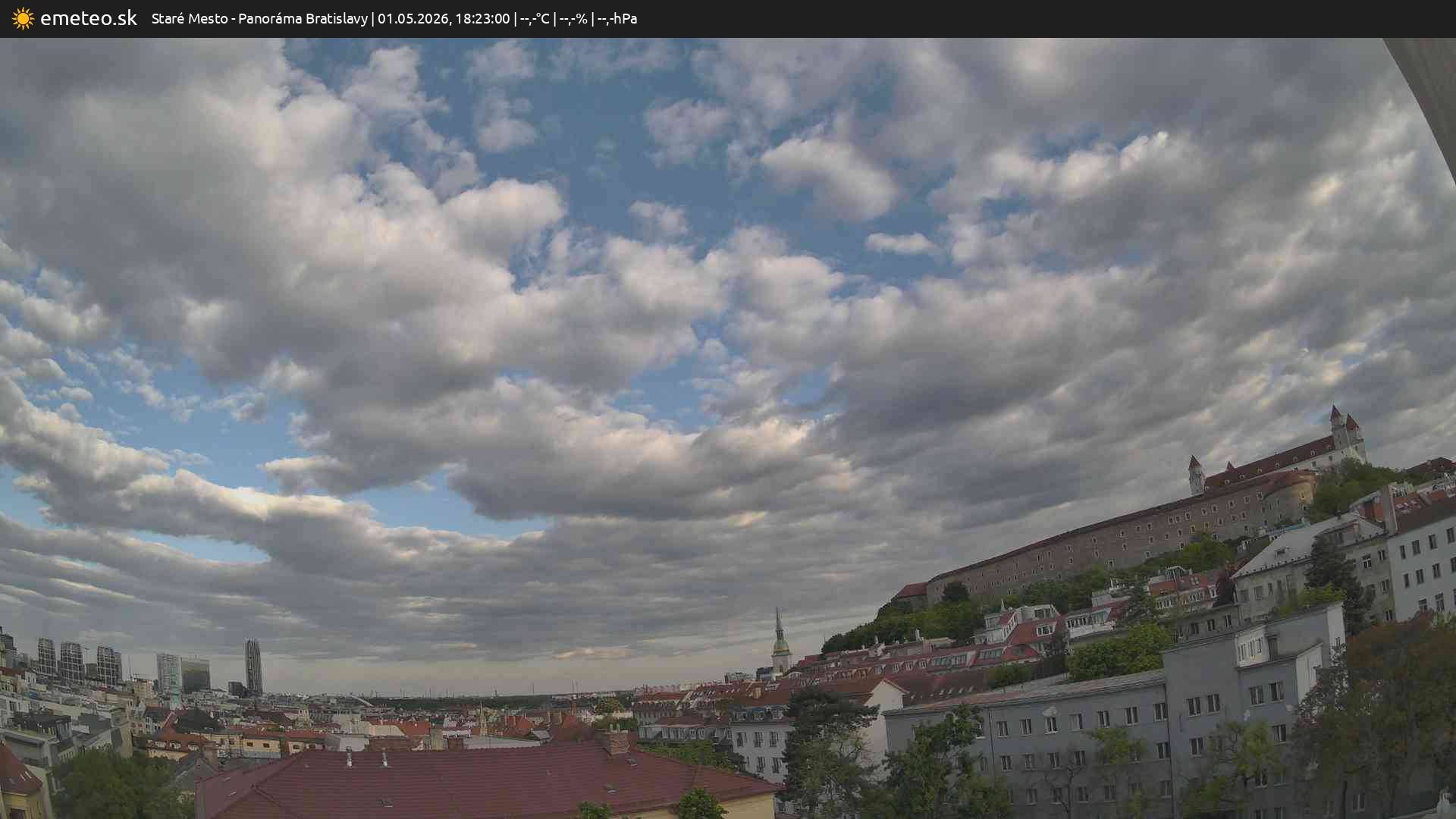Click the emeteo.sk site name text

tap(89, 19)
